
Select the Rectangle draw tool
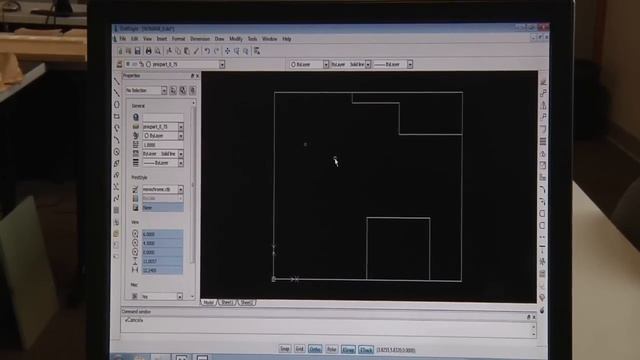tap(117, 116)
